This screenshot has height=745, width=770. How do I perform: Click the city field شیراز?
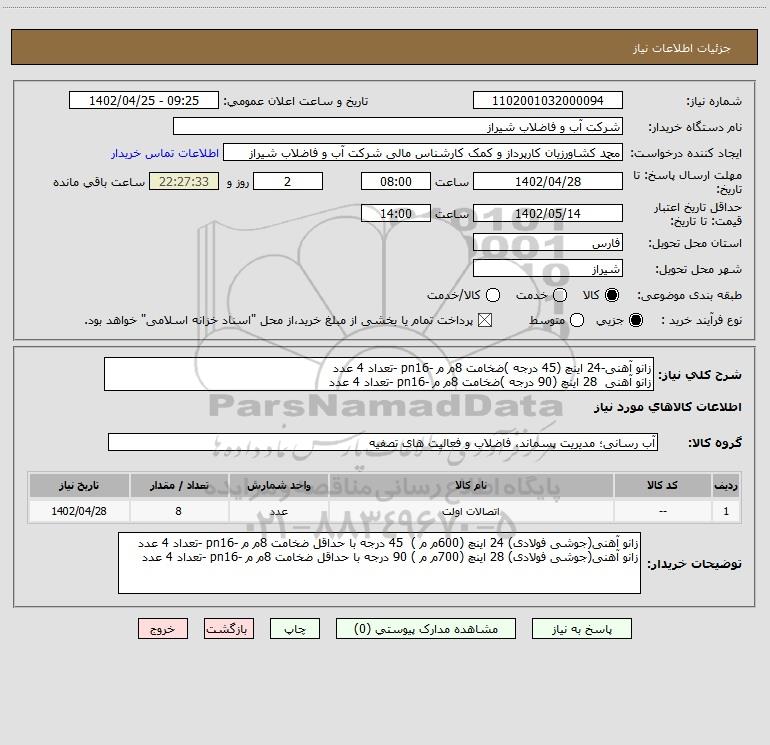[548, 269]
